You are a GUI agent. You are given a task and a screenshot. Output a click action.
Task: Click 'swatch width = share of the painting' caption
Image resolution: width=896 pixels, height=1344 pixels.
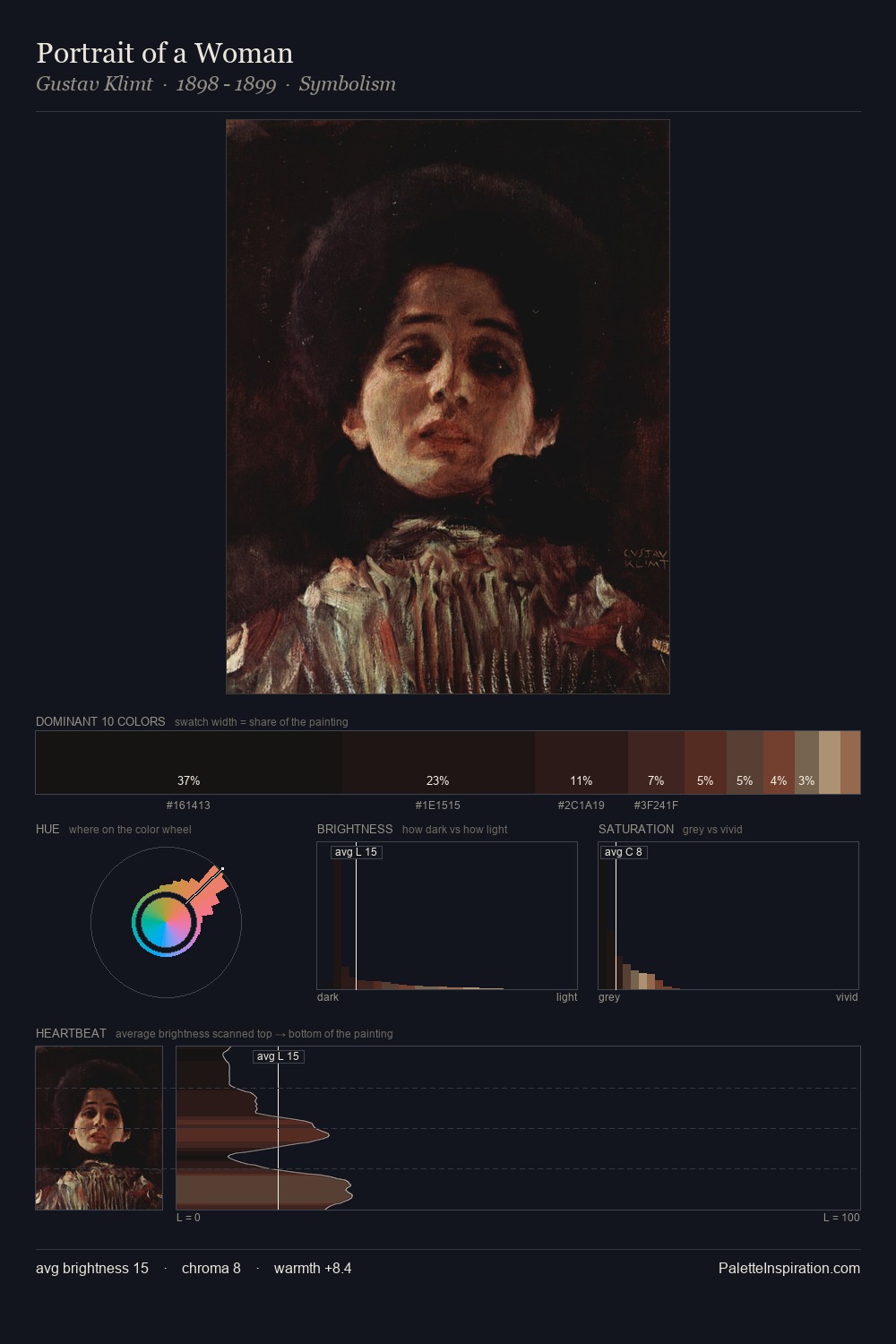[x=262, y=722]
